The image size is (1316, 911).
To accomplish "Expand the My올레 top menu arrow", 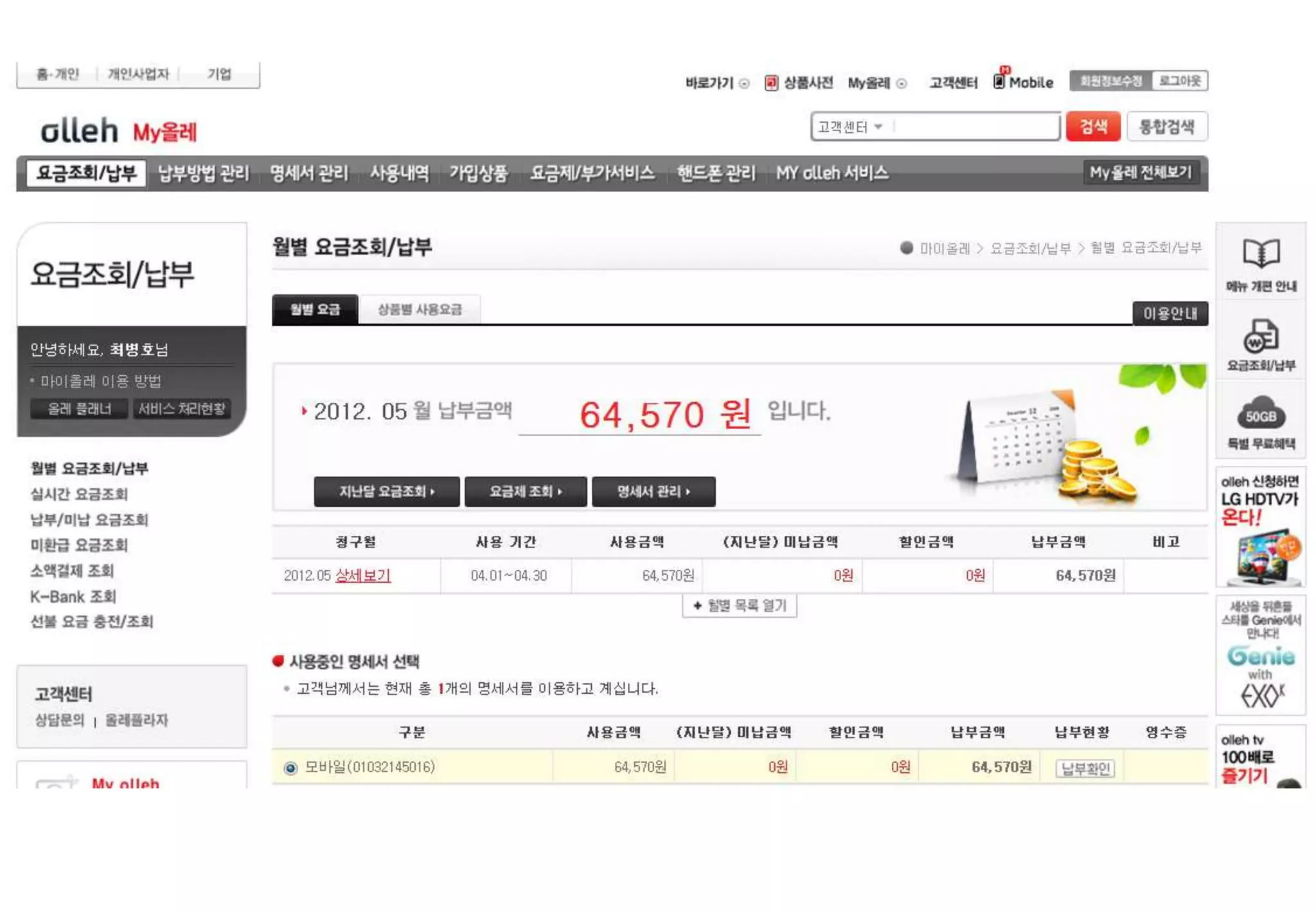I will point(902,84).
